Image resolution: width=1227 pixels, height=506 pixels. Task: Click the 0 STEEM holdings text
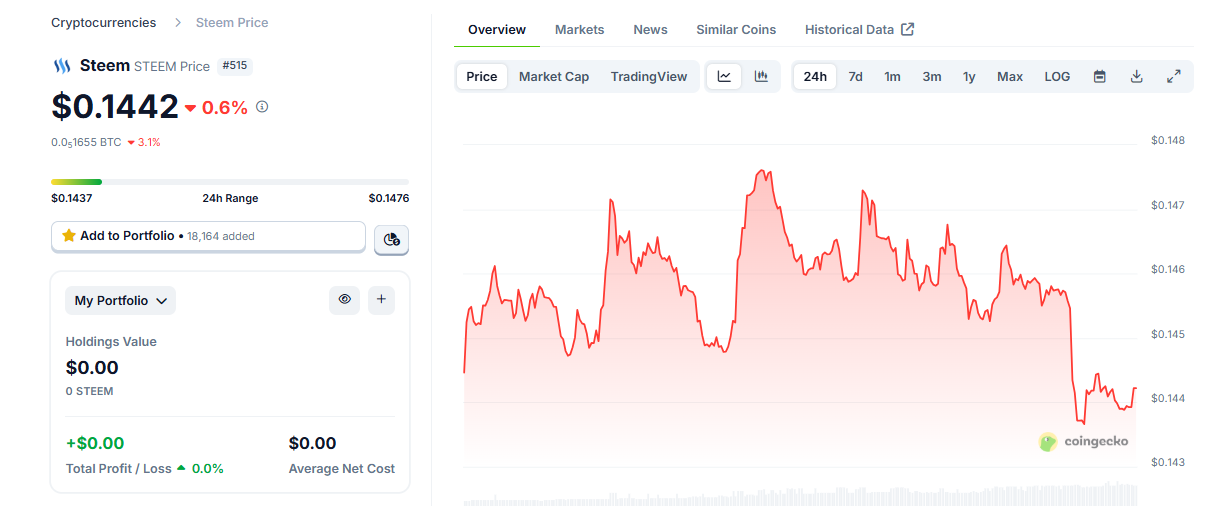tap(89, 391)
